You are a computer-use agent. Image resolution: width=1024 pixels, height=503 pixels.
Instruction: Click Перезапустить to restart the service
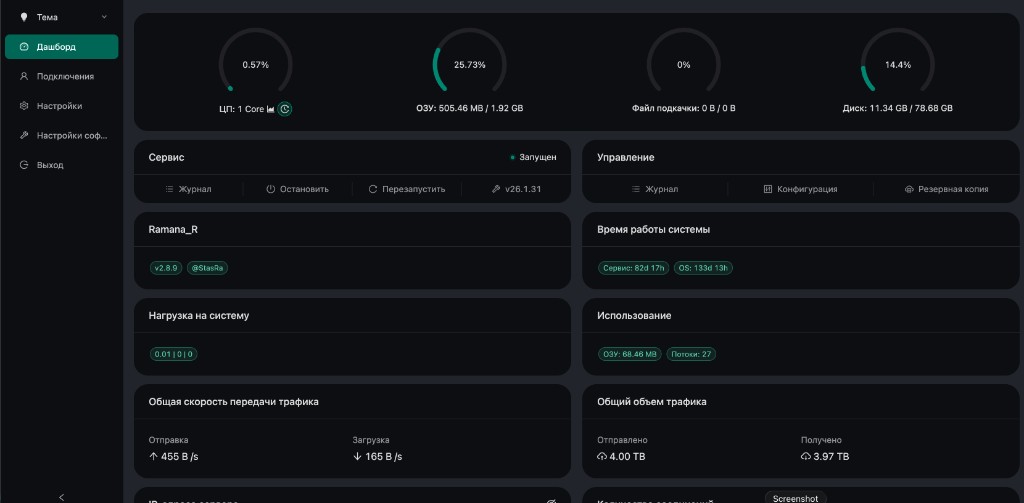407,189
